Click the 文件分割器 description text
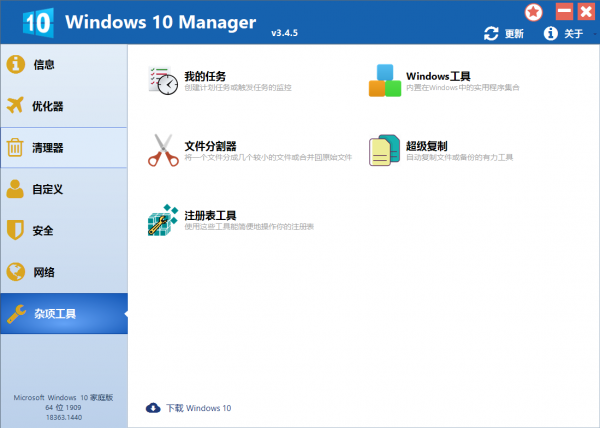 click(x=268, y=157)
